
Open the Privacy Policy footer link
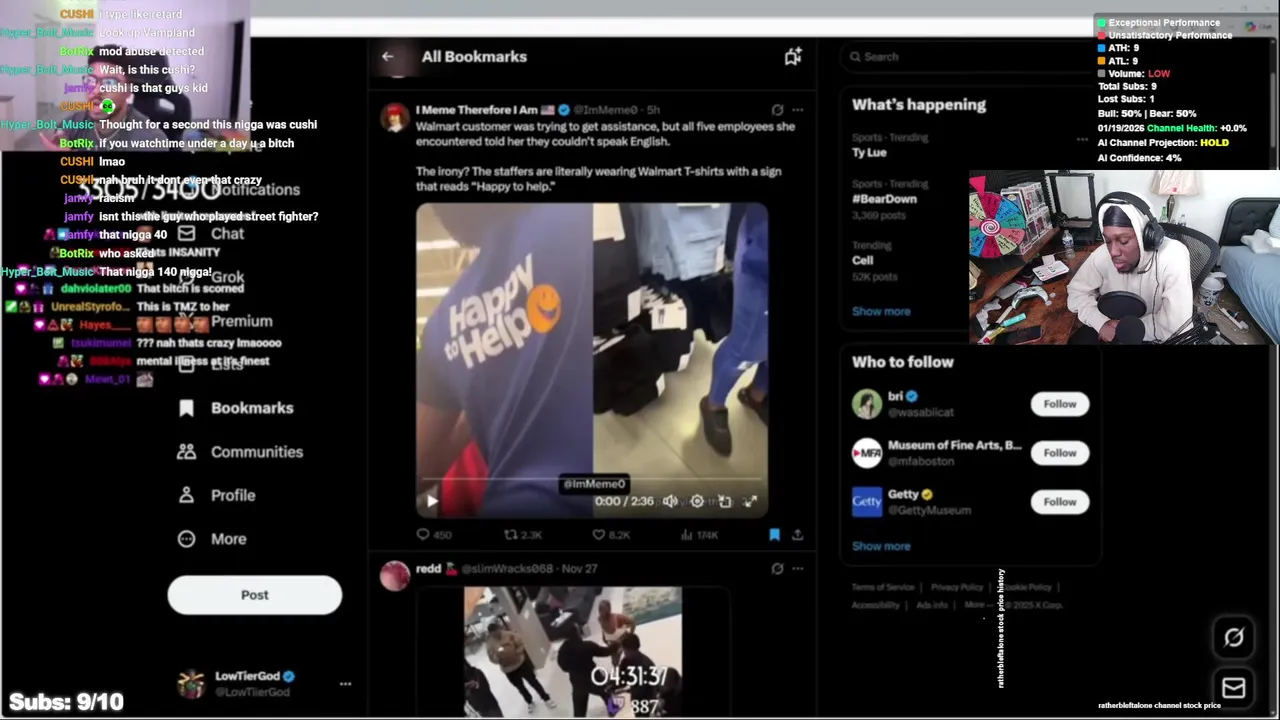(x=957, y=587)
